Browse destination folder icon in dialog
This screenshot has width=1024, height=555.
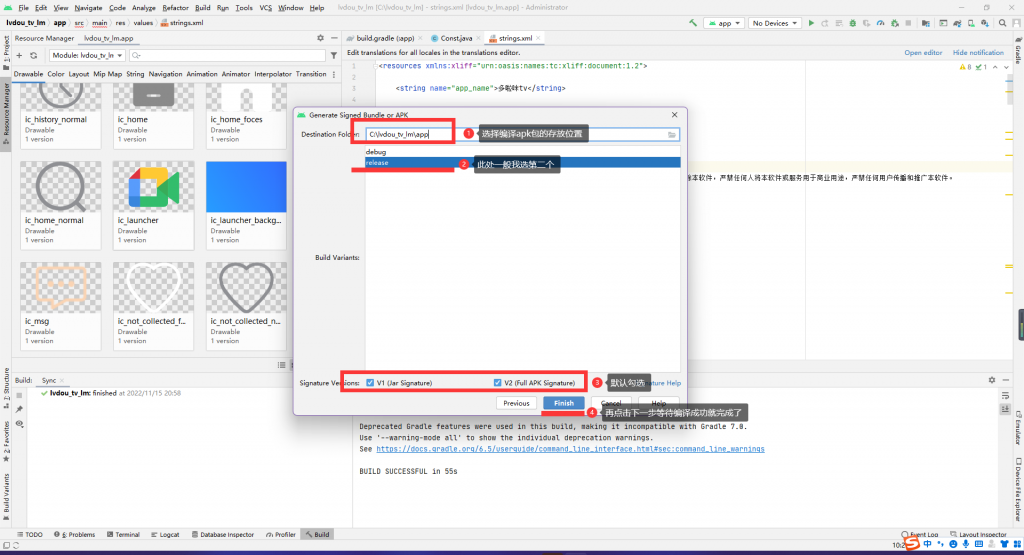[x=672, y=134]
